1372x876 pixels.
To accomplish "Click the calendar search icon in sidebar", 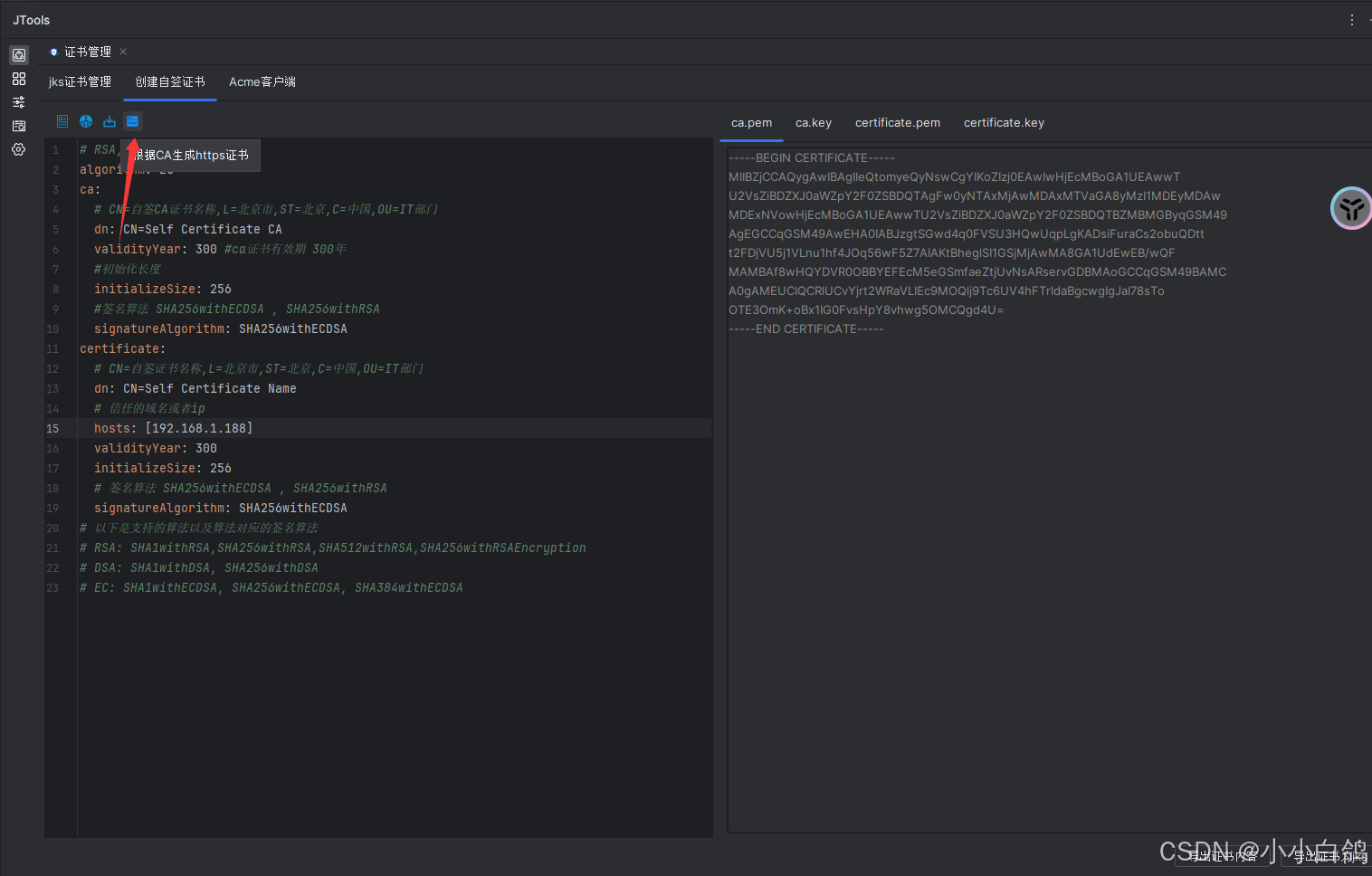I will 18,126.
